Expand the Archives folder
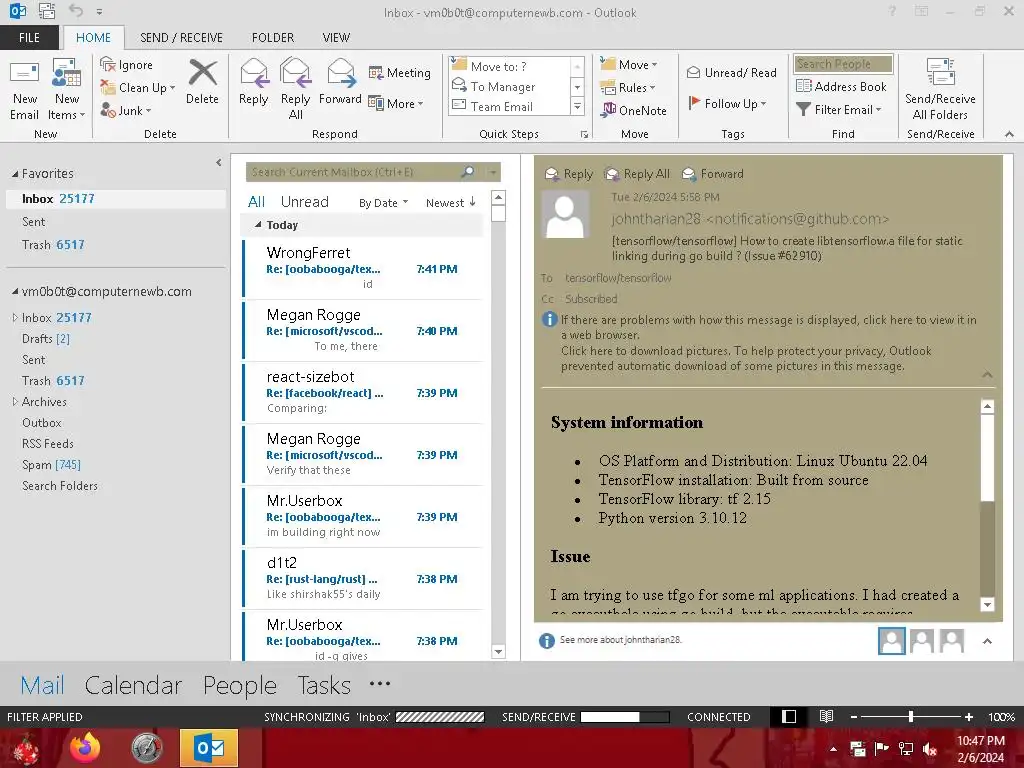The width and height of the screenshot is (1024, 768). click(15, 402)
